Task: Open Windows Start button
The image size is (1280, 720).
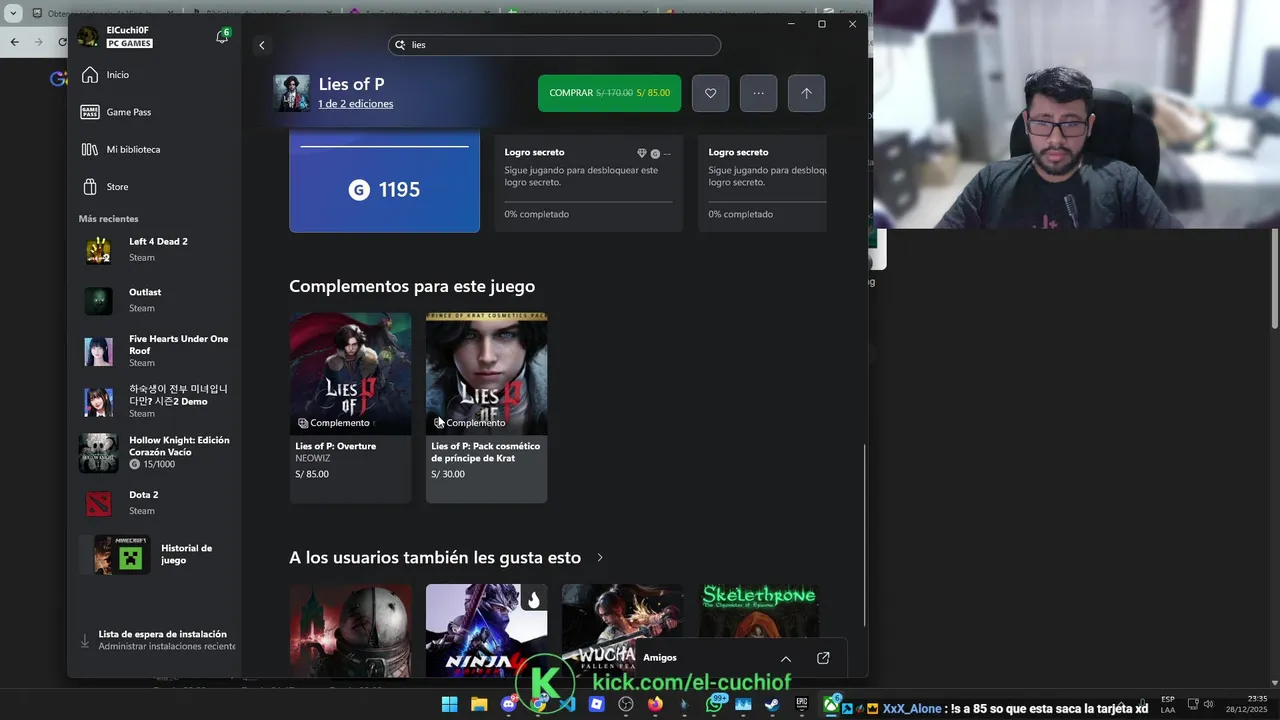Action: [x=450, y=705]
